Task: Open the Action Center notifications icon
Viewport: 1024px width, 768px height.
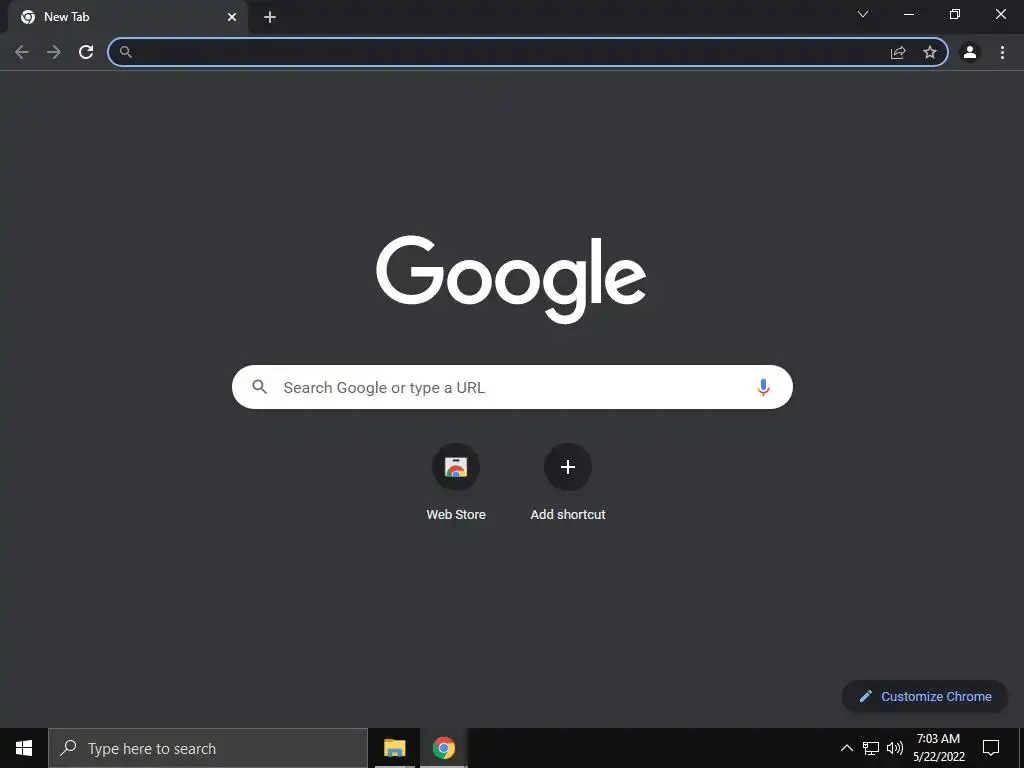Action: [x=991, y=748]
